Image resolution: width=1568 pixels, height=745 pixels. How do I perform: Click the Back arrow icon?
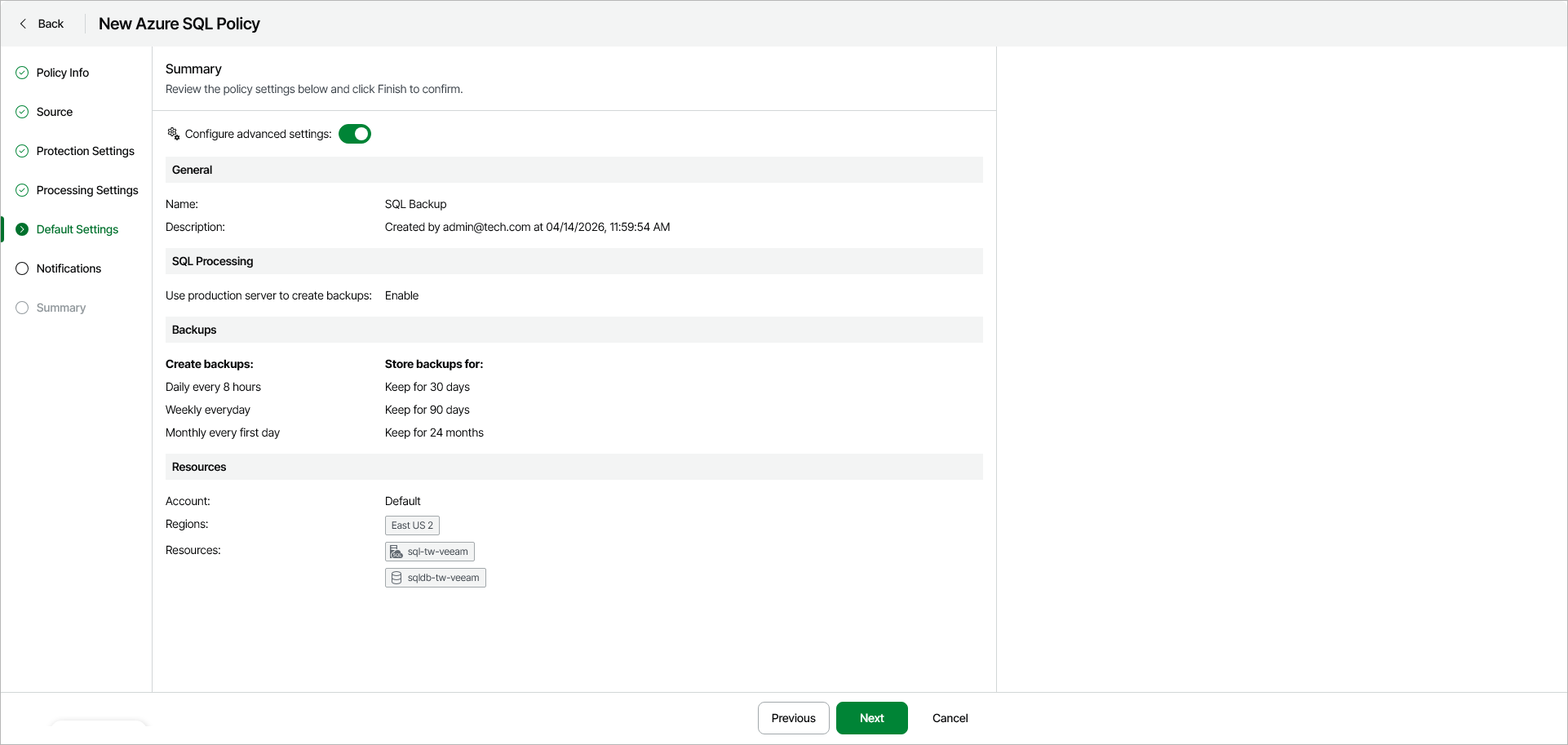point(23,24)
